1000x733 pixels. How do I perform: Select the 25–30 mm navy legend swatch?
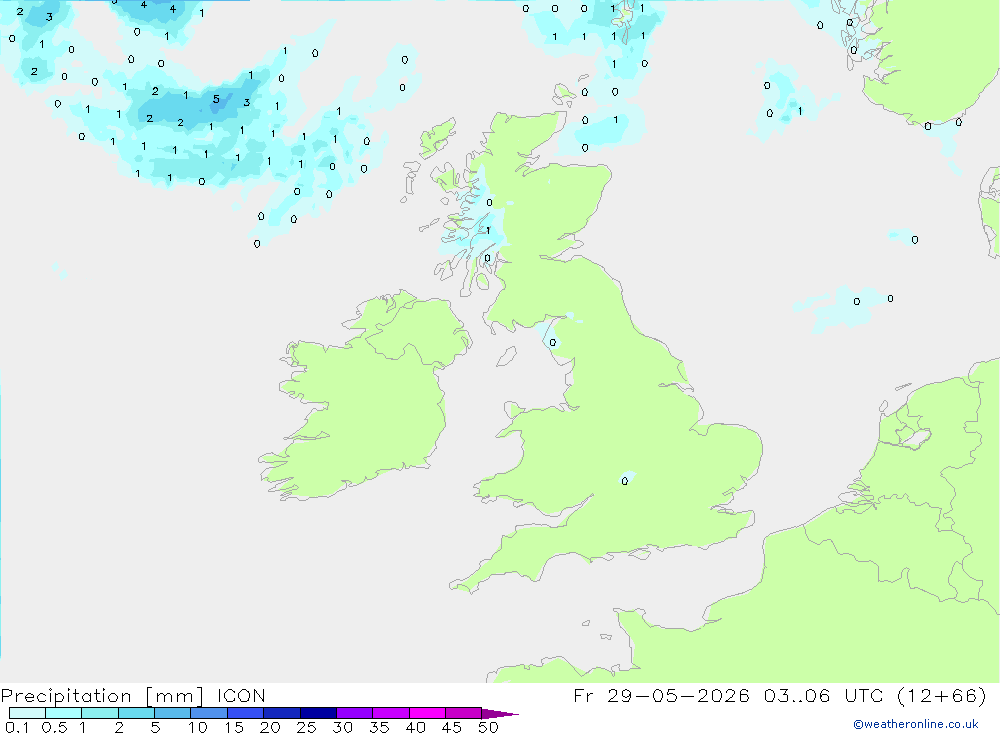pyautogui.click(x=318, y=713)
